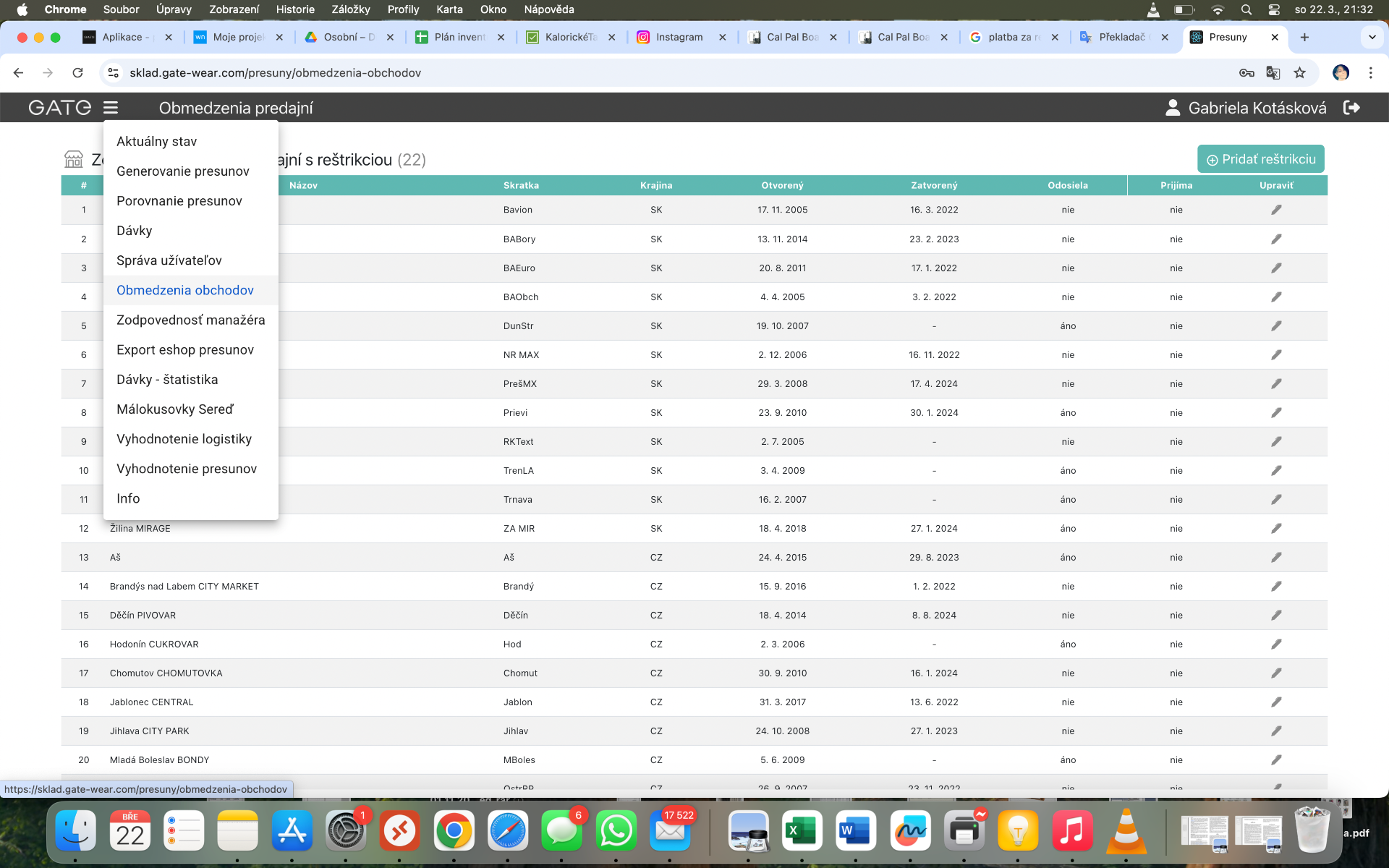Click the edit pencil for Bavion row
Viewport: 1389px width, 868px height.
[x=1276, y=210]
